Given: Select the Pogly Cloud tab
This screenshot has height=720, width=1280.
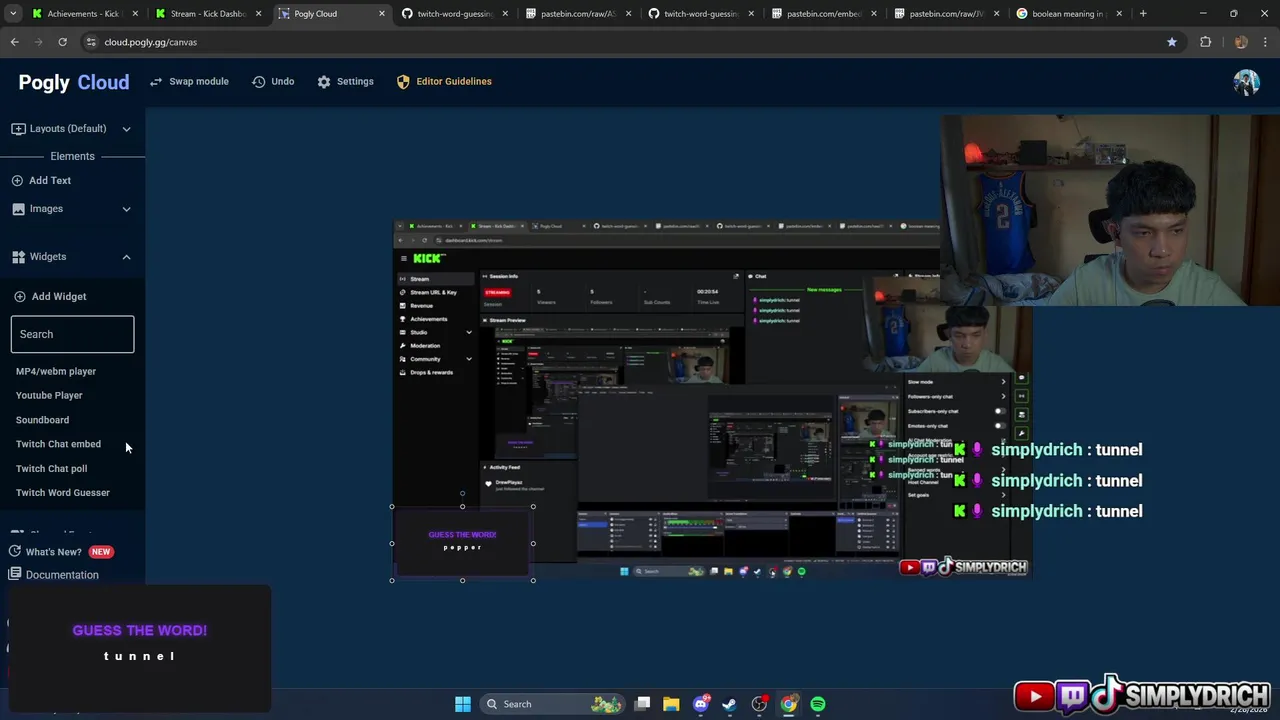Looking at the screenshot, I should coord(330,14).
